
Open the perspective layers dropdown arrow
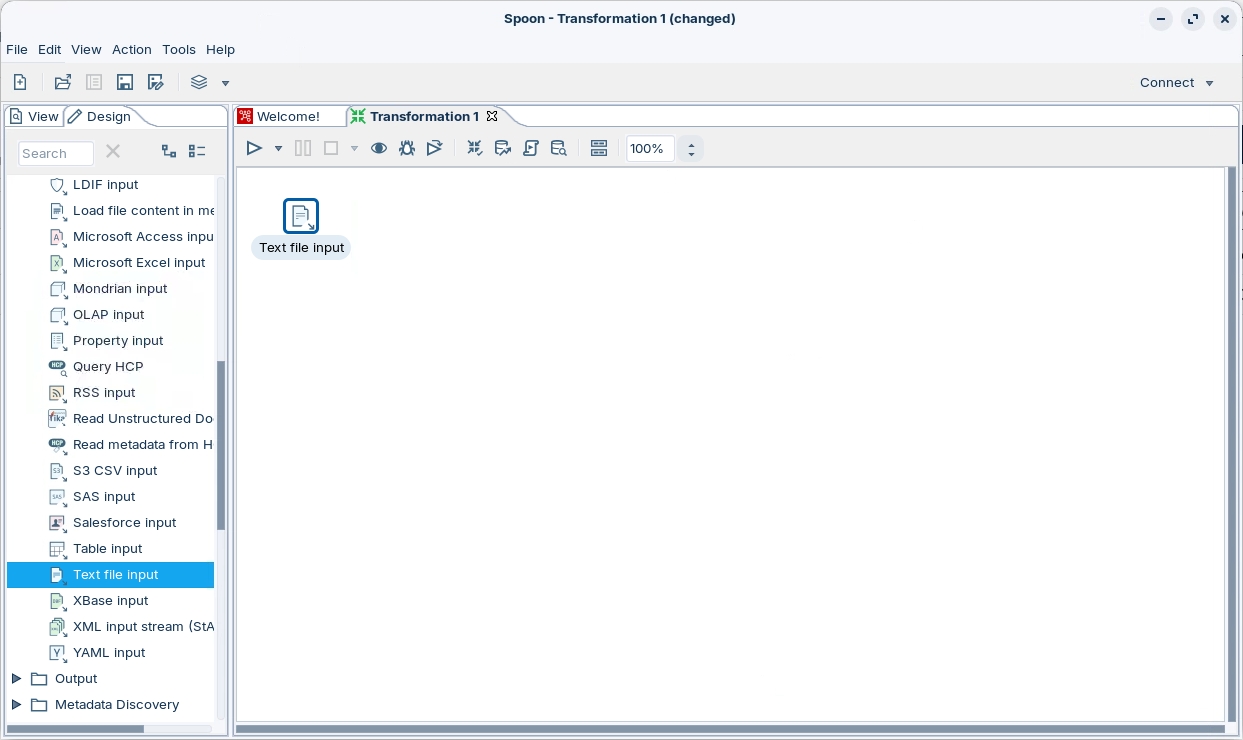pyautogui.click(x=225, y=83)
